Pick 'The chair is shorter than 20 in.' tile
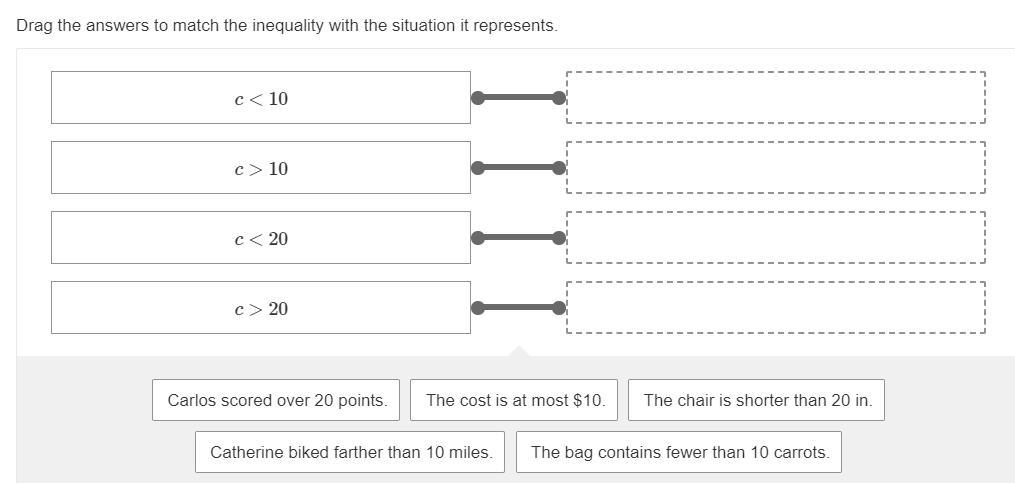This screenshot has height=483, width=1015. coord(757,400)
